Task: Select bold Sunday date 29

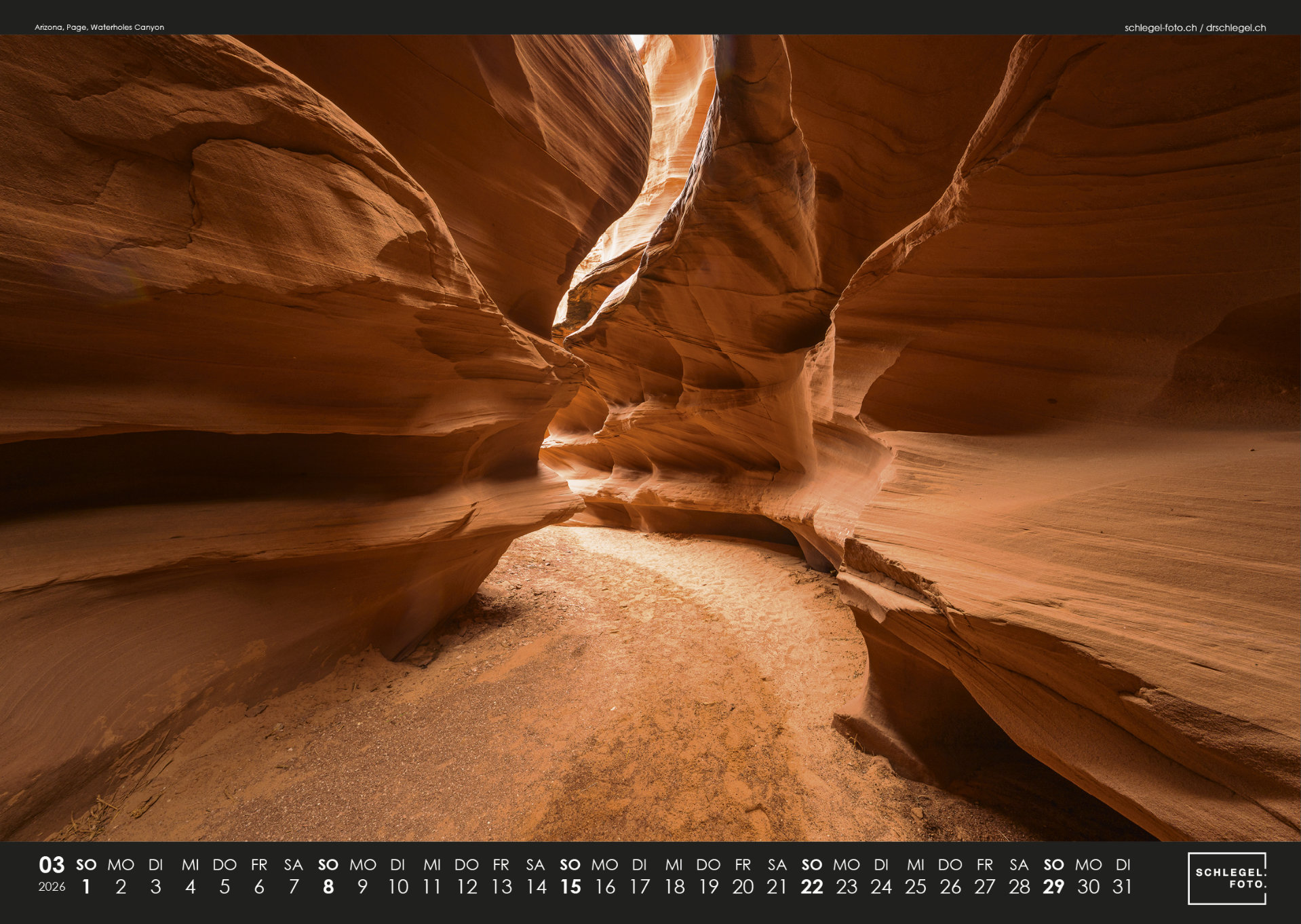Action: coord(1053,887)
